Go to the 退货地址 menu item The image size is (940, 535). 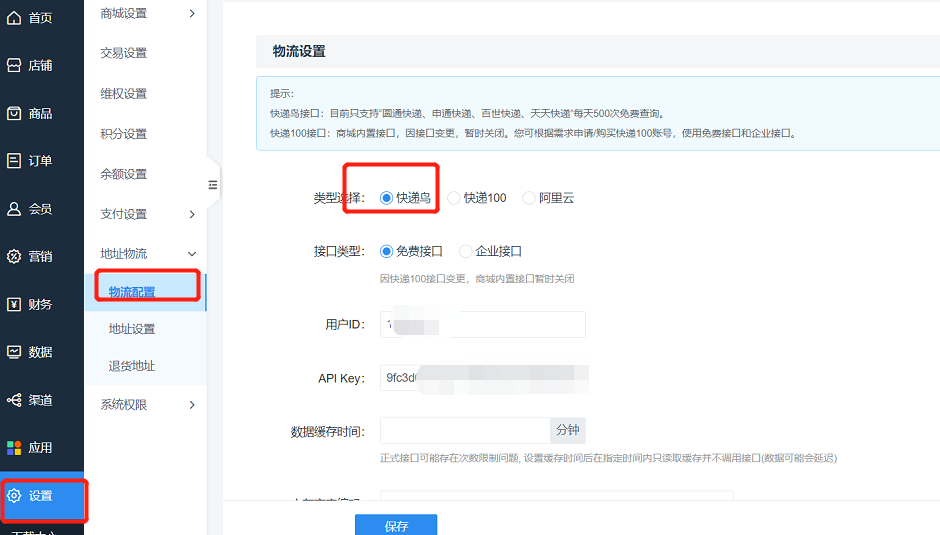132,366
